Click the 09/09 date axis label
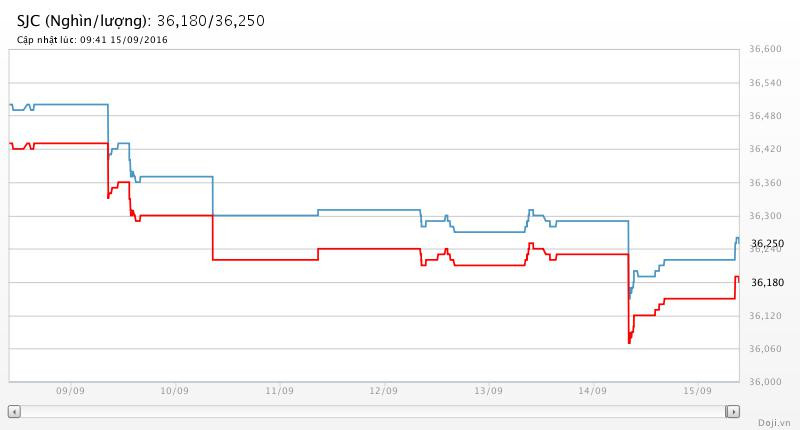800x430 pixels. (x=70, y=391)
